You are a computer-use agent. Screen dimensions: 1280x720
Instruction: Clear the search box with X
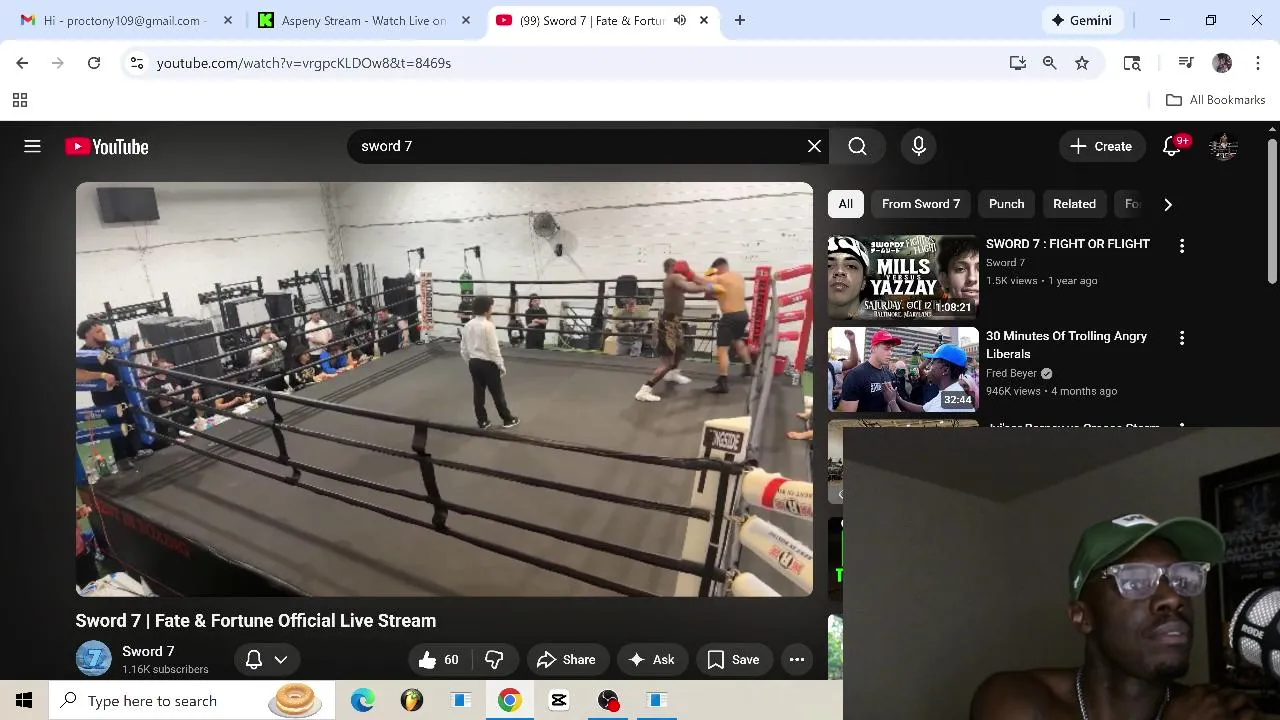click(814, 146)
